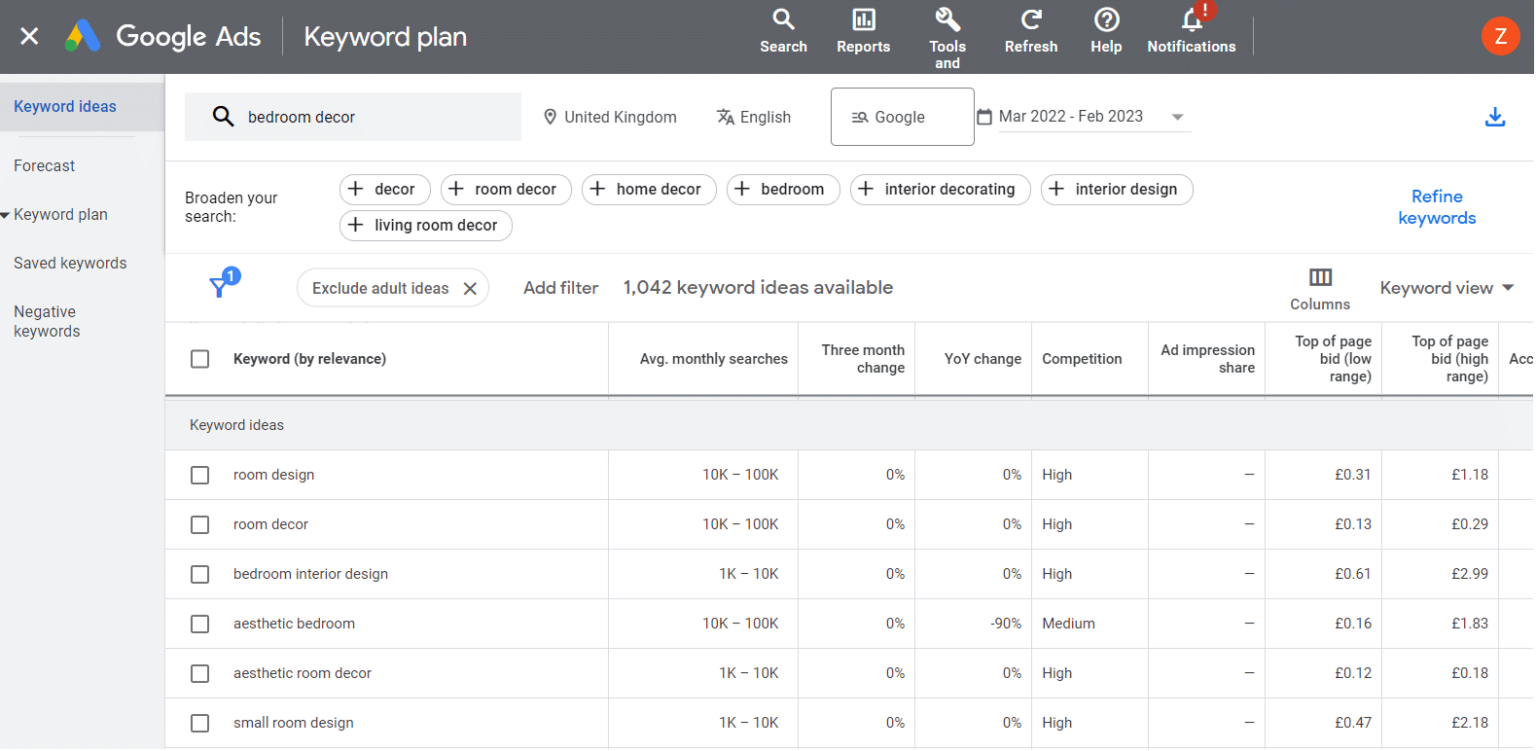Add 'home decor' chip to search

coord(649,189)
